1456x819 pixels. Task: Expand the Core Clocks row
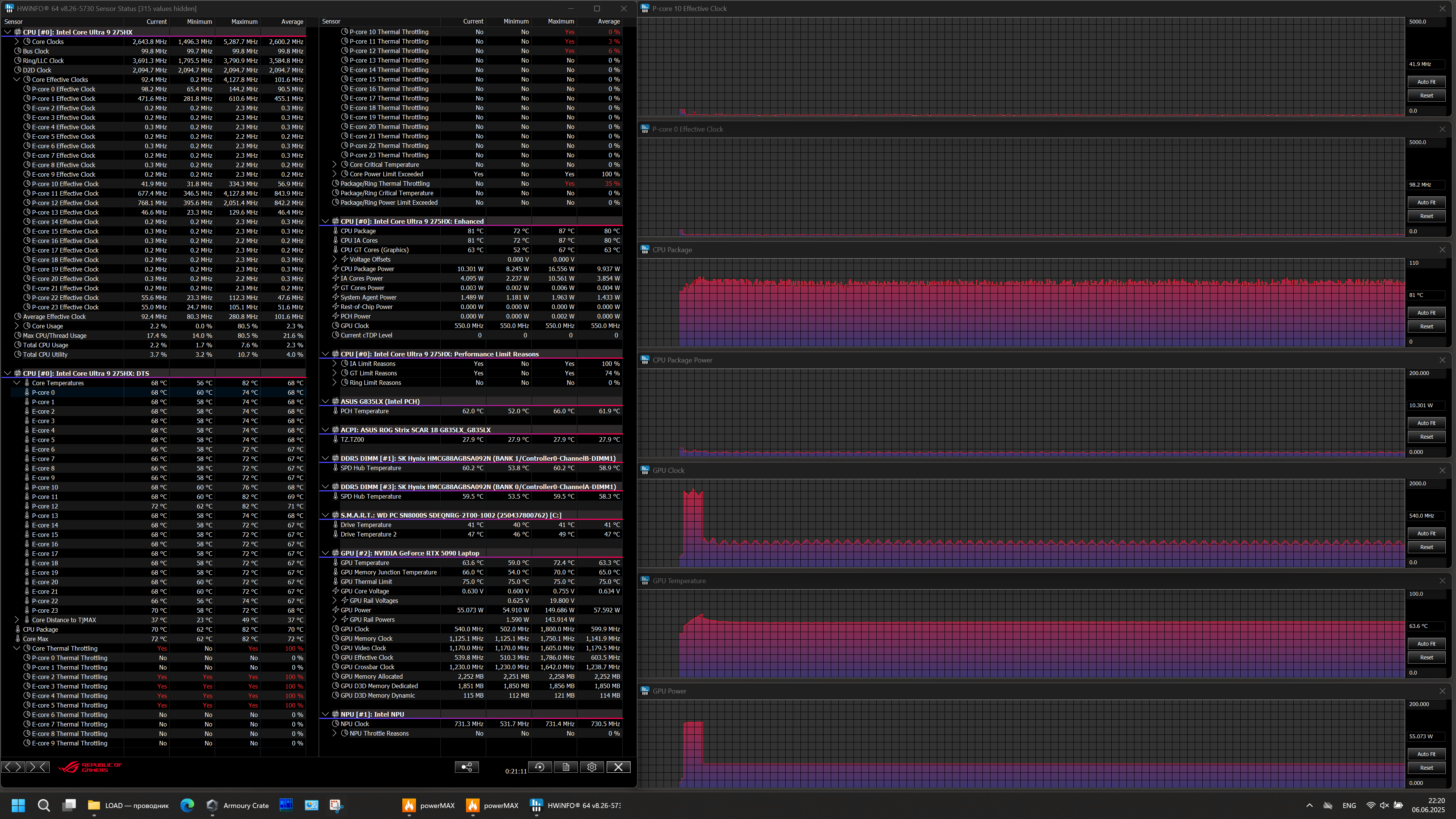pos(17,42)
